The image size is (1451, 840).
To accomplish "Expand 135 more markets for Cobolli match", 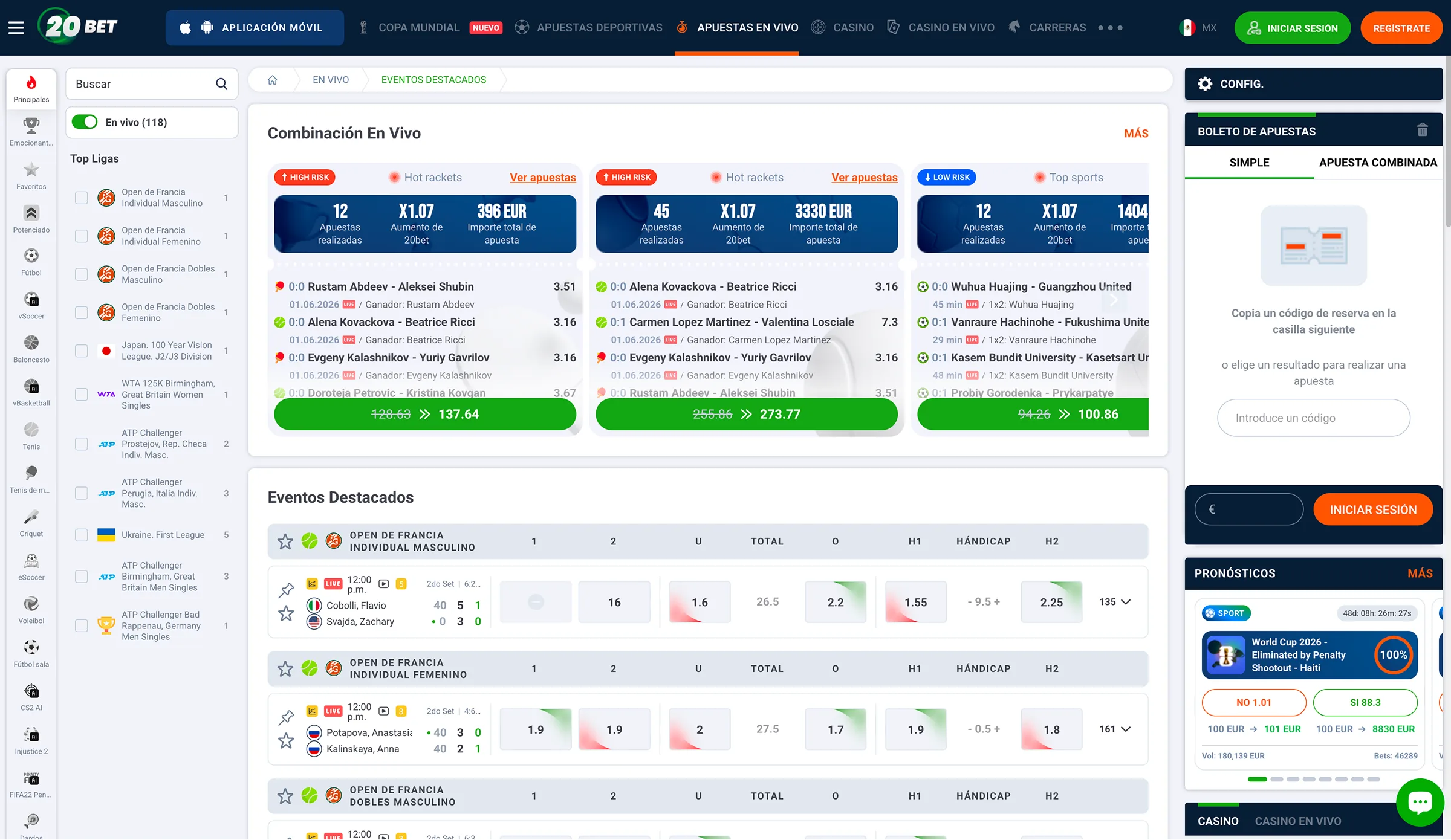I will pos(1115,602).
